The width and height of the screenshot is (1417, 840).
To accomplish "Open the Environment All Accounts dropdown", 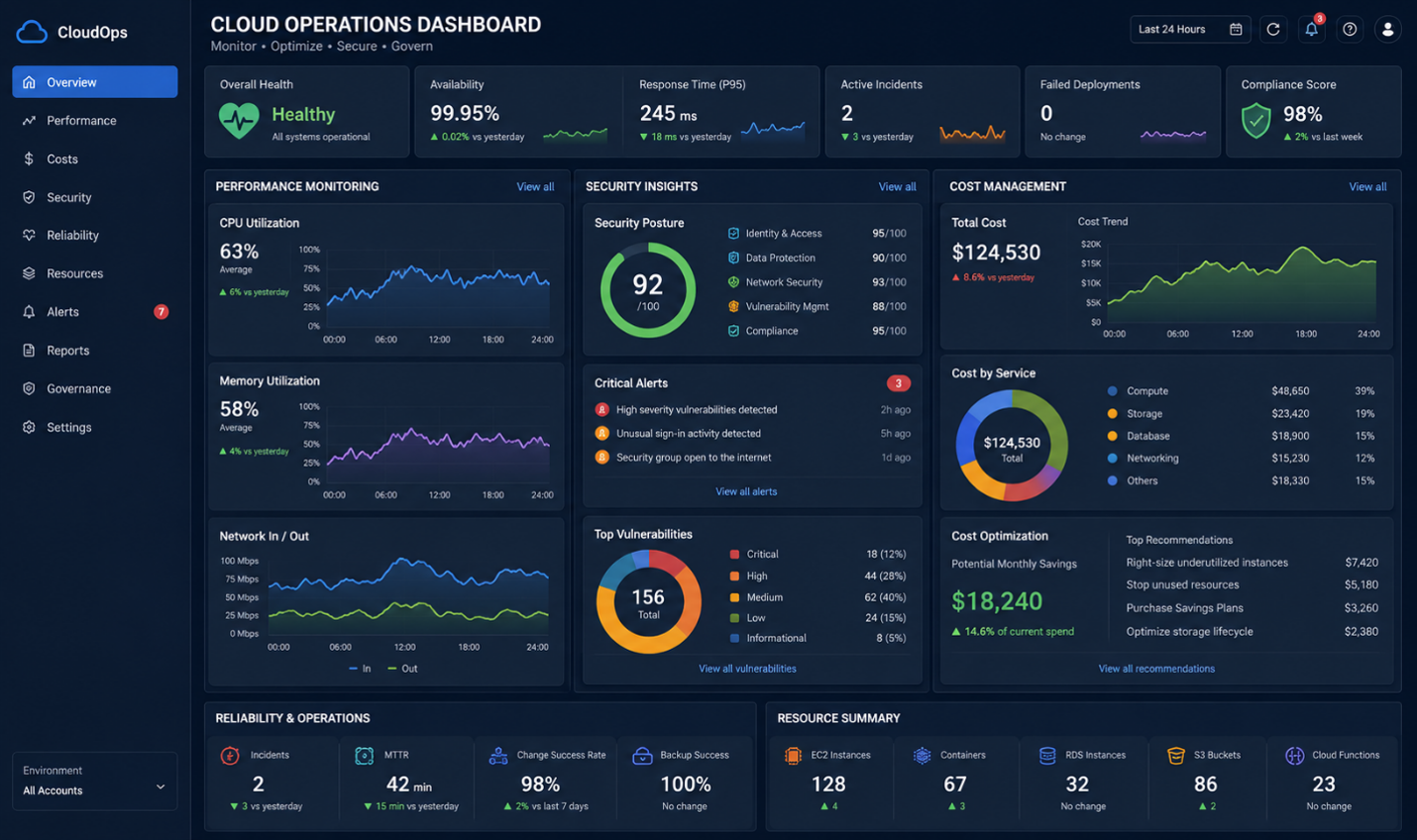I will [x=95, y=781].
